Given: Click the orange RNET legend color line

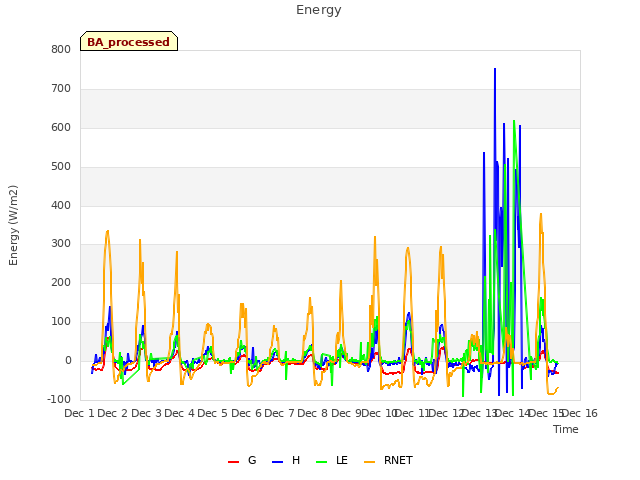Looking at the screenshot, I should click(369, 462).
